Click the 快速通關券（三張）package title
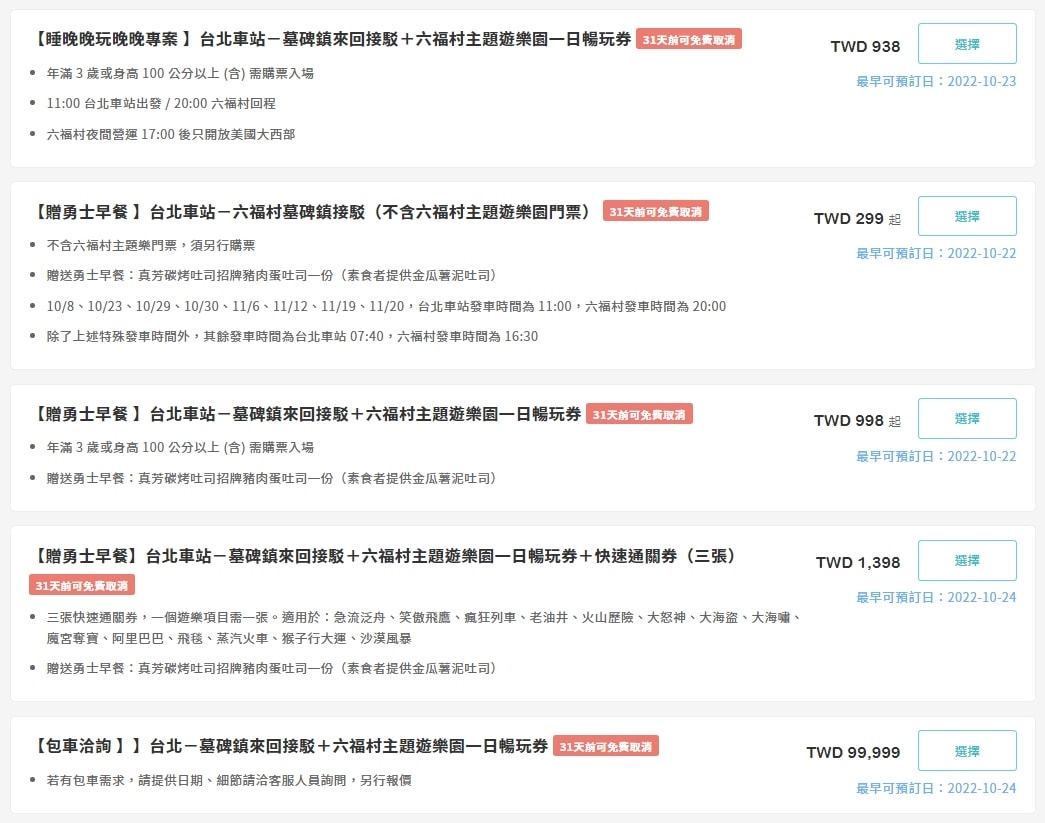Viewport: 1045px width, 823px height. tap(385, 555)
